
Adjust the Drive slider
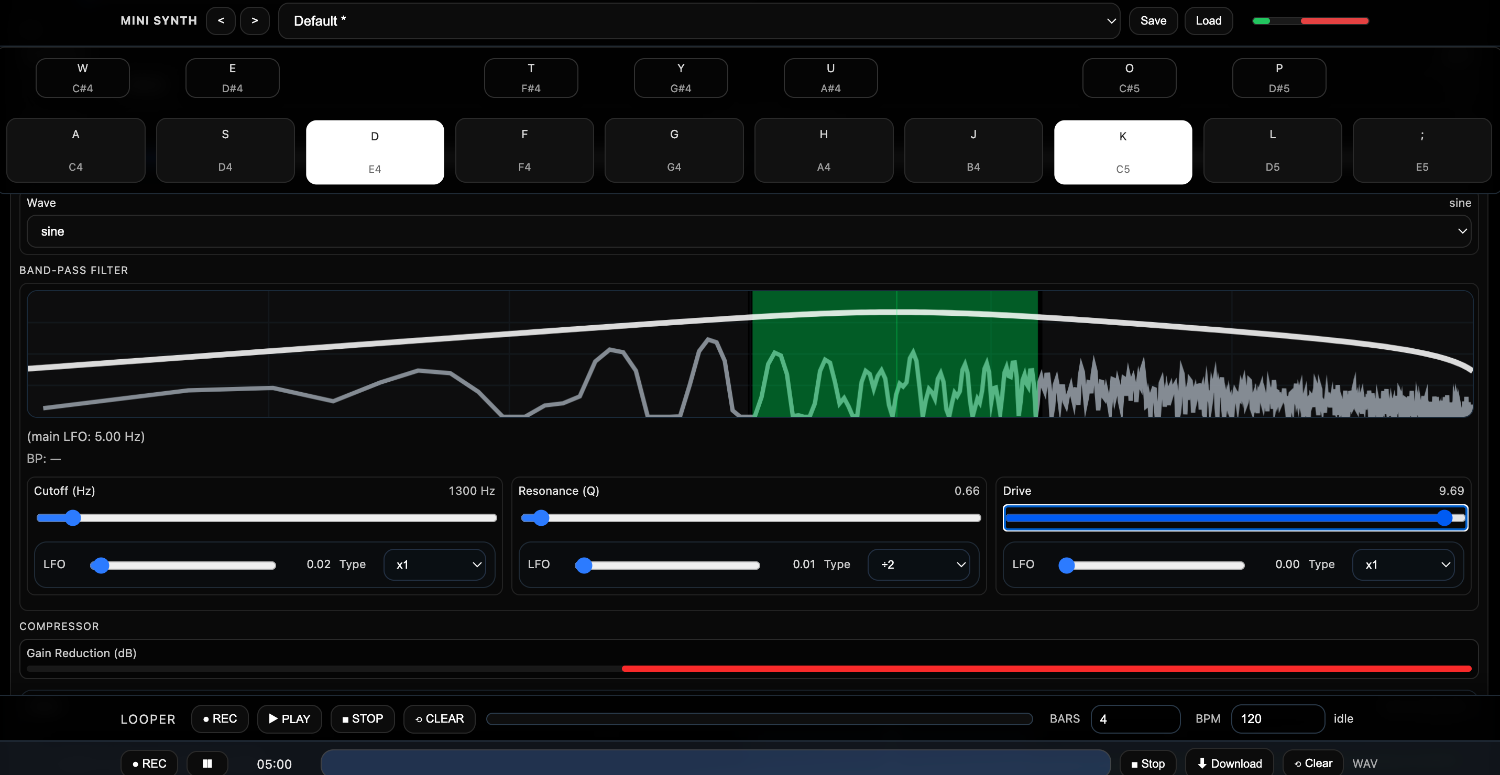tap(1236, 518)
